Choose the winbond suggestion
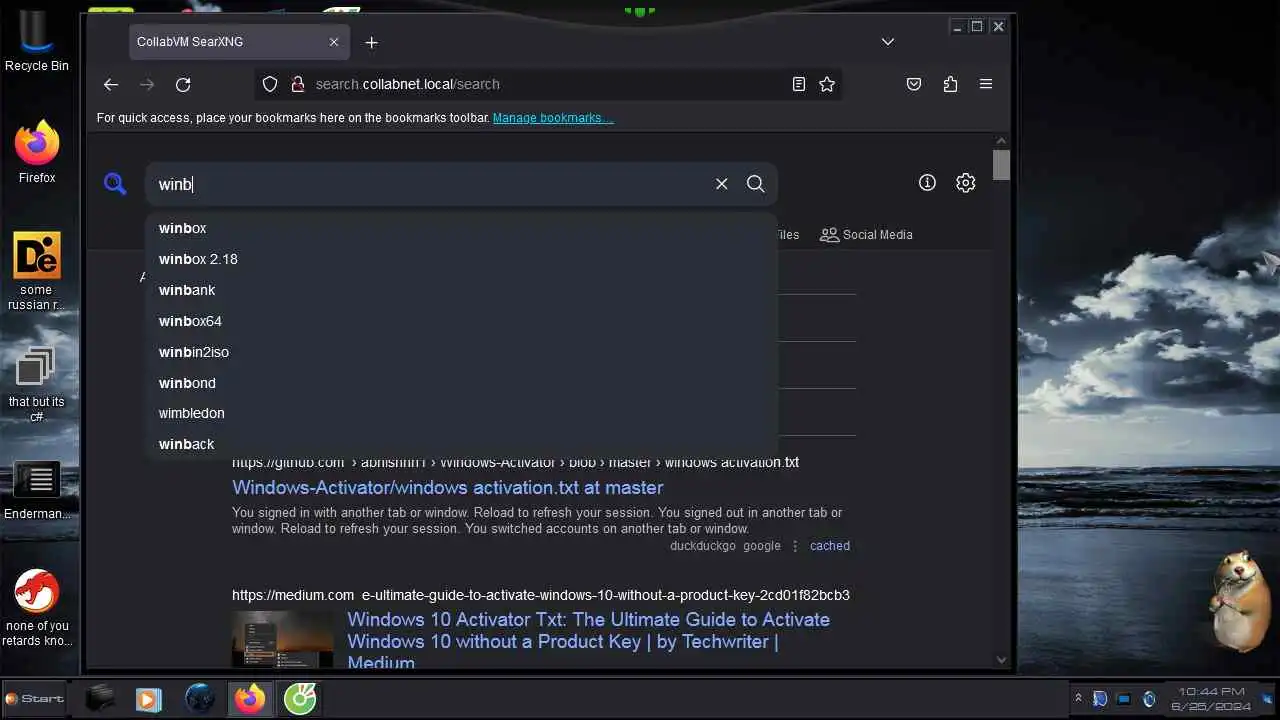The height and width of the screenshot is (720, 1280). (x=461, y=383)
